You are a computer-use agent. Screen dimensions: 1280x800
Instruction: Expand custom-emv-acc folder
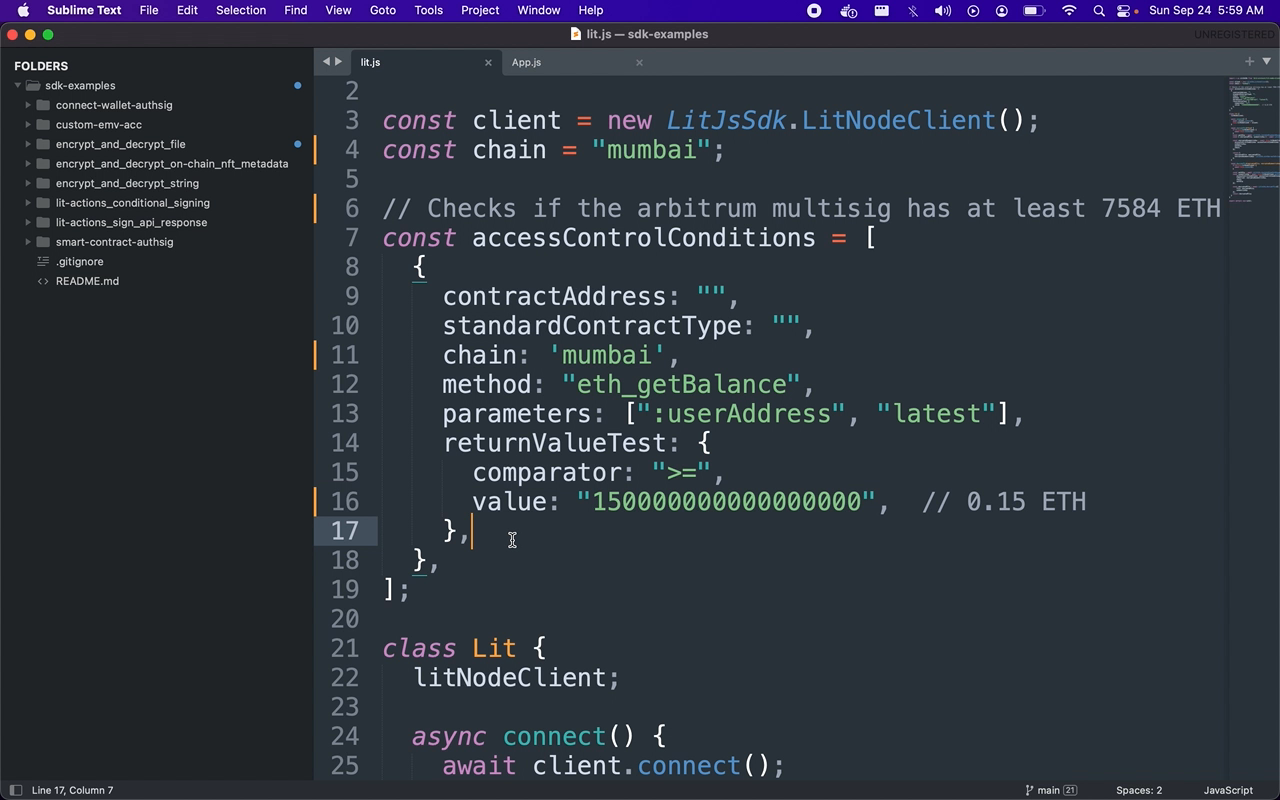pyautogui.click(x=28, y=125)
